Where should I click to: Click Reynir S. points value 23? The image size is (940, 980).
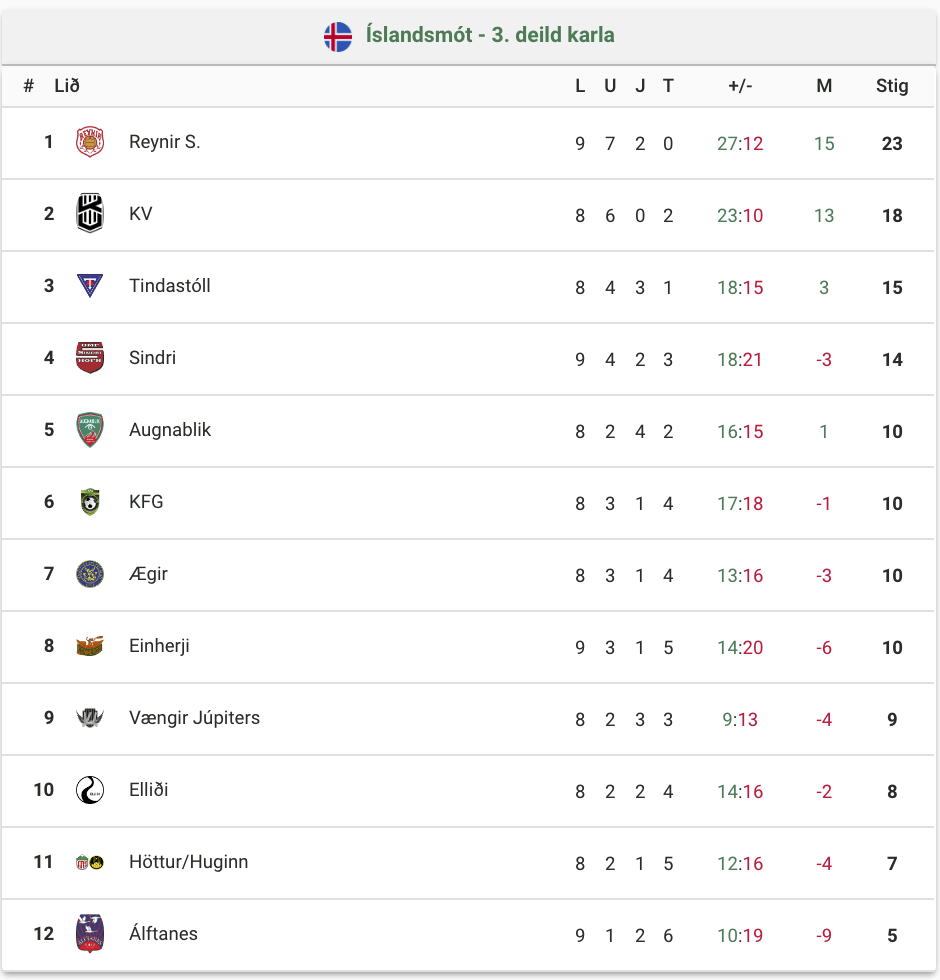click(x=892, y=143)
